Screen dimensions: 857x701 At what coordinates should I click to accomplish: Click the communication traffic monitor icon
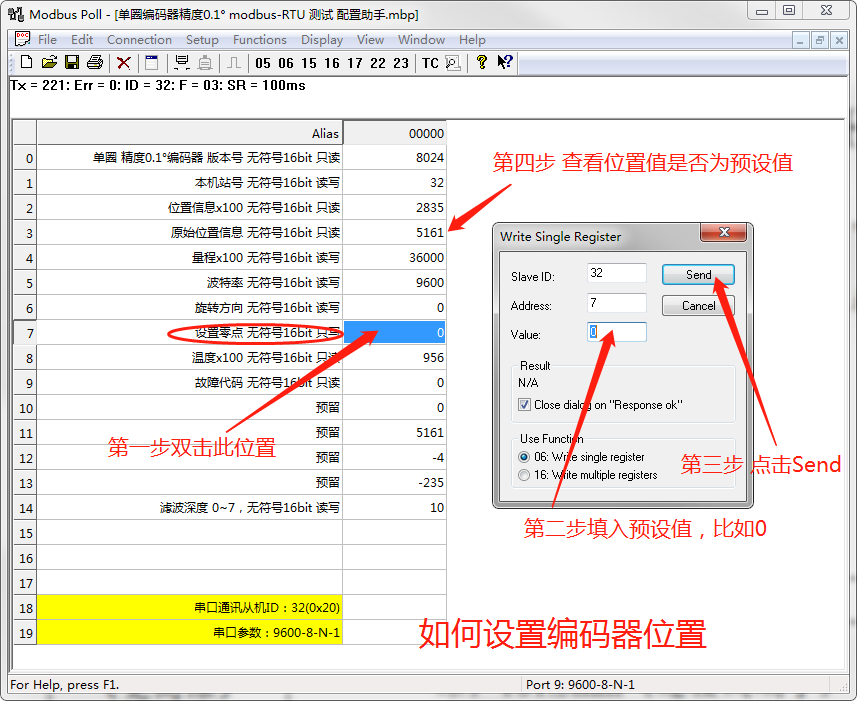point(453,63)
